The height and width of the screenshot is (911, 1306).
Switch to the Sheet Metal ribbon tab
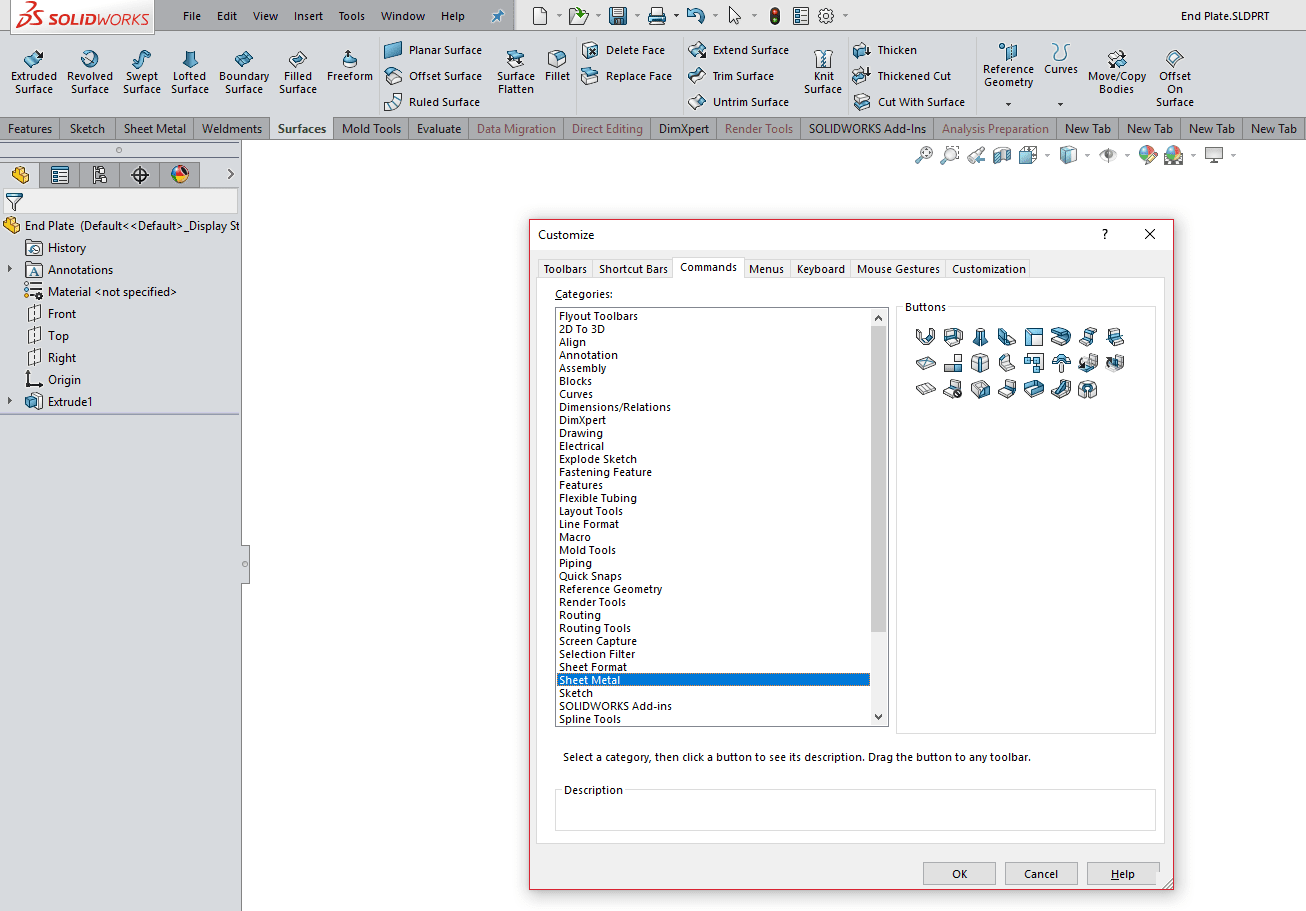click(x=155, y=128)
